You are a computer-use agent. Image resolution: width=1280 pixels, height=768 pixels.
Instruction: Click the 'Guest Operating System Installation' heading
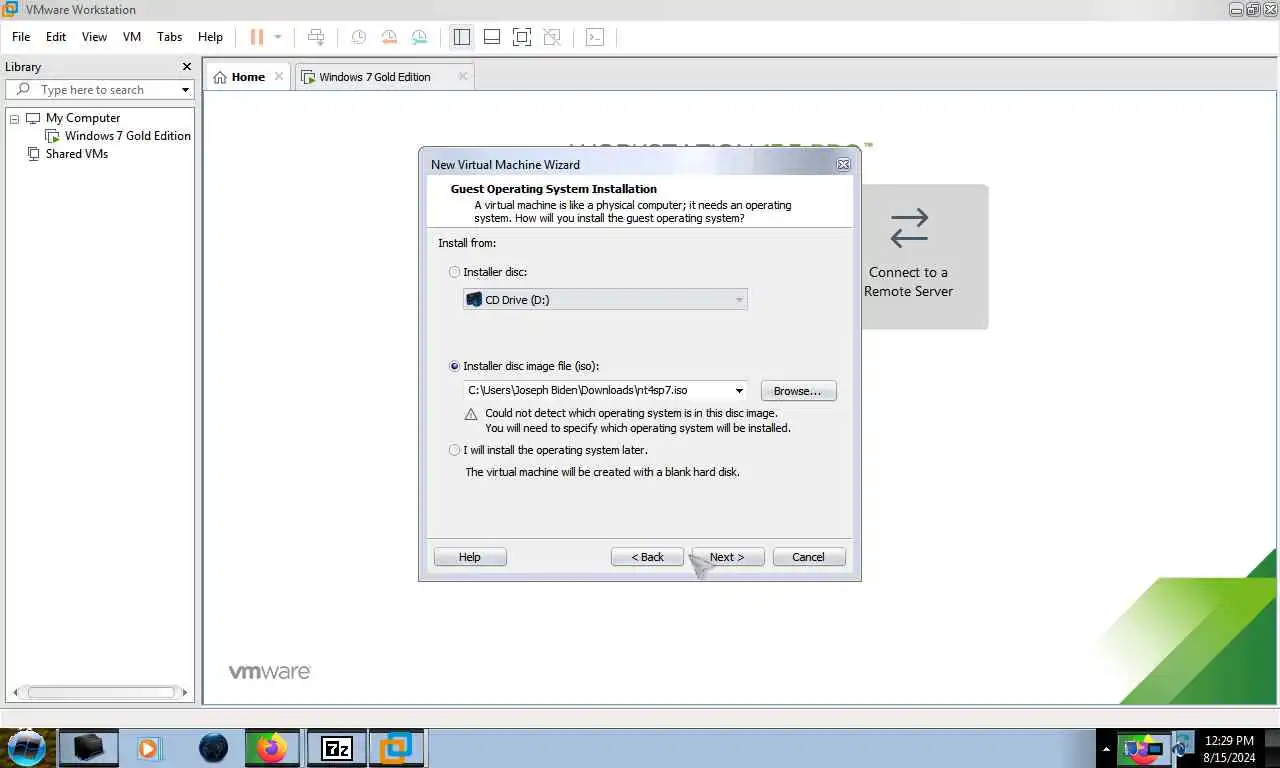[554, 189]
